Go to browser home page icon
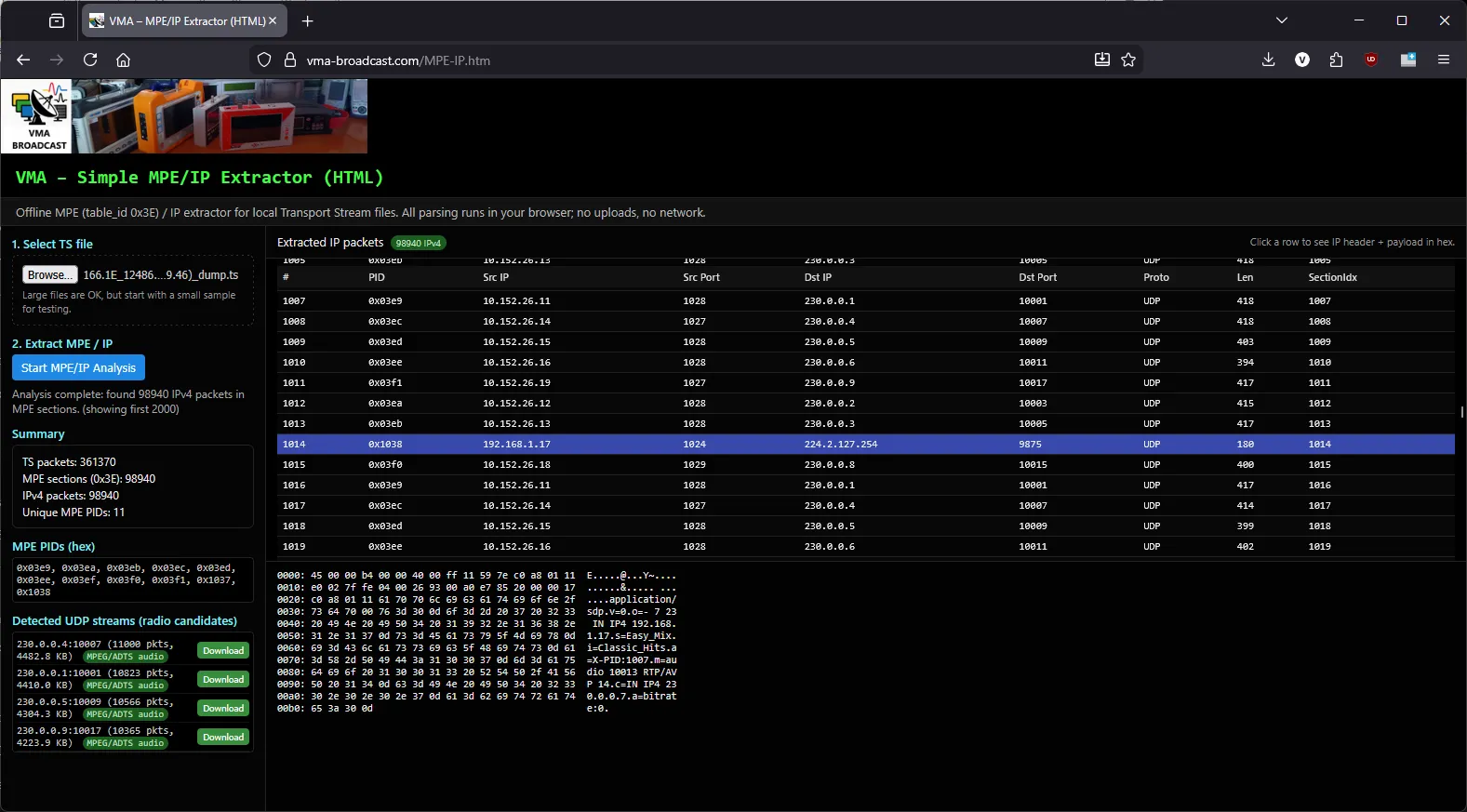 coord(123,60)
